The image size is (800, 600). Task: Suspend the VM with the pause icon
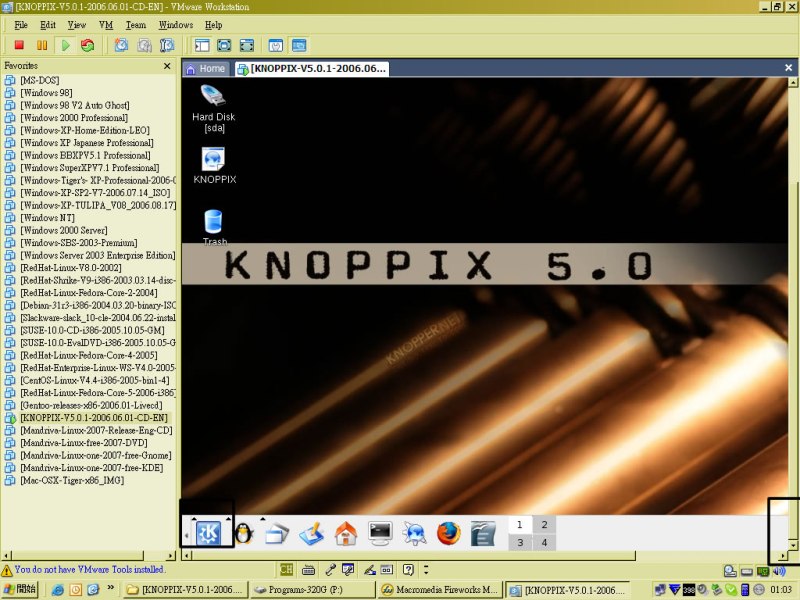click(42, 45)
